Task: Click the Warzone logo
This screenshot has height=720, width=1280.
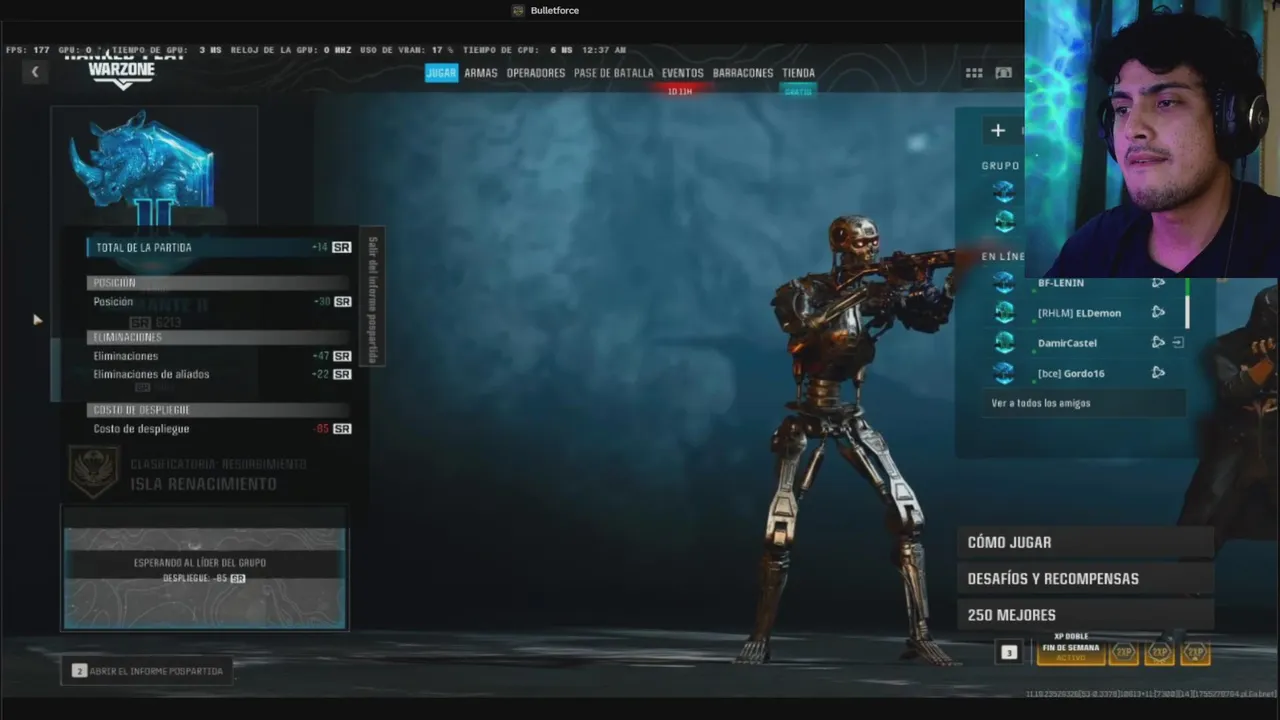Action: click(123, 72)
